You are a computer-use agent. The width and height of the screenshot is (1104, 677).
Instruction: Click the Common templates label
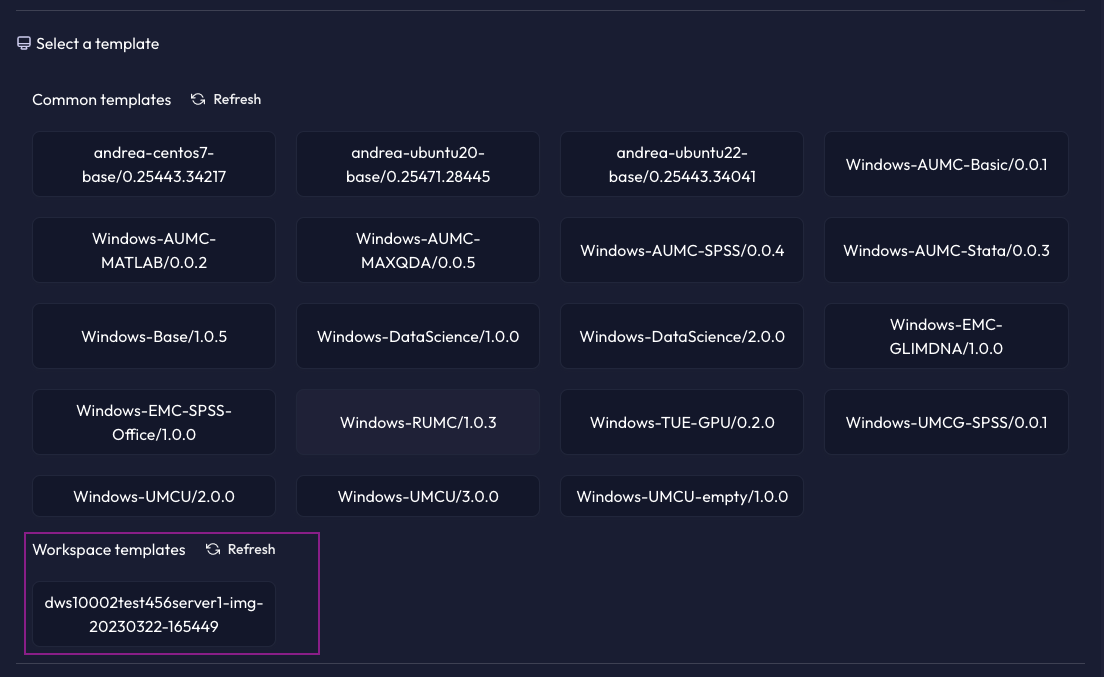pyautogui.click(x=101, y=100)
